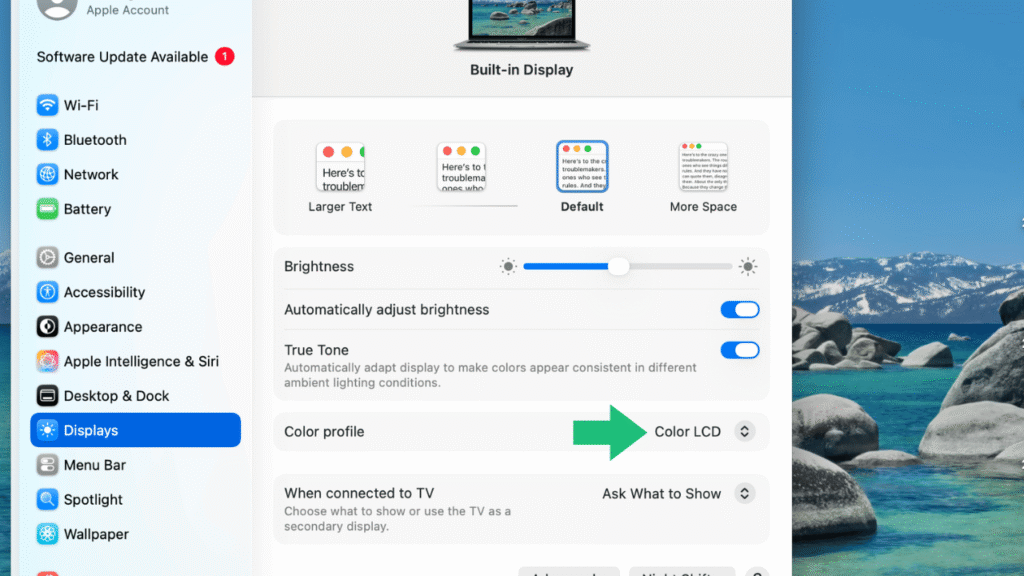Click the Battery label in sidebar

88,210
